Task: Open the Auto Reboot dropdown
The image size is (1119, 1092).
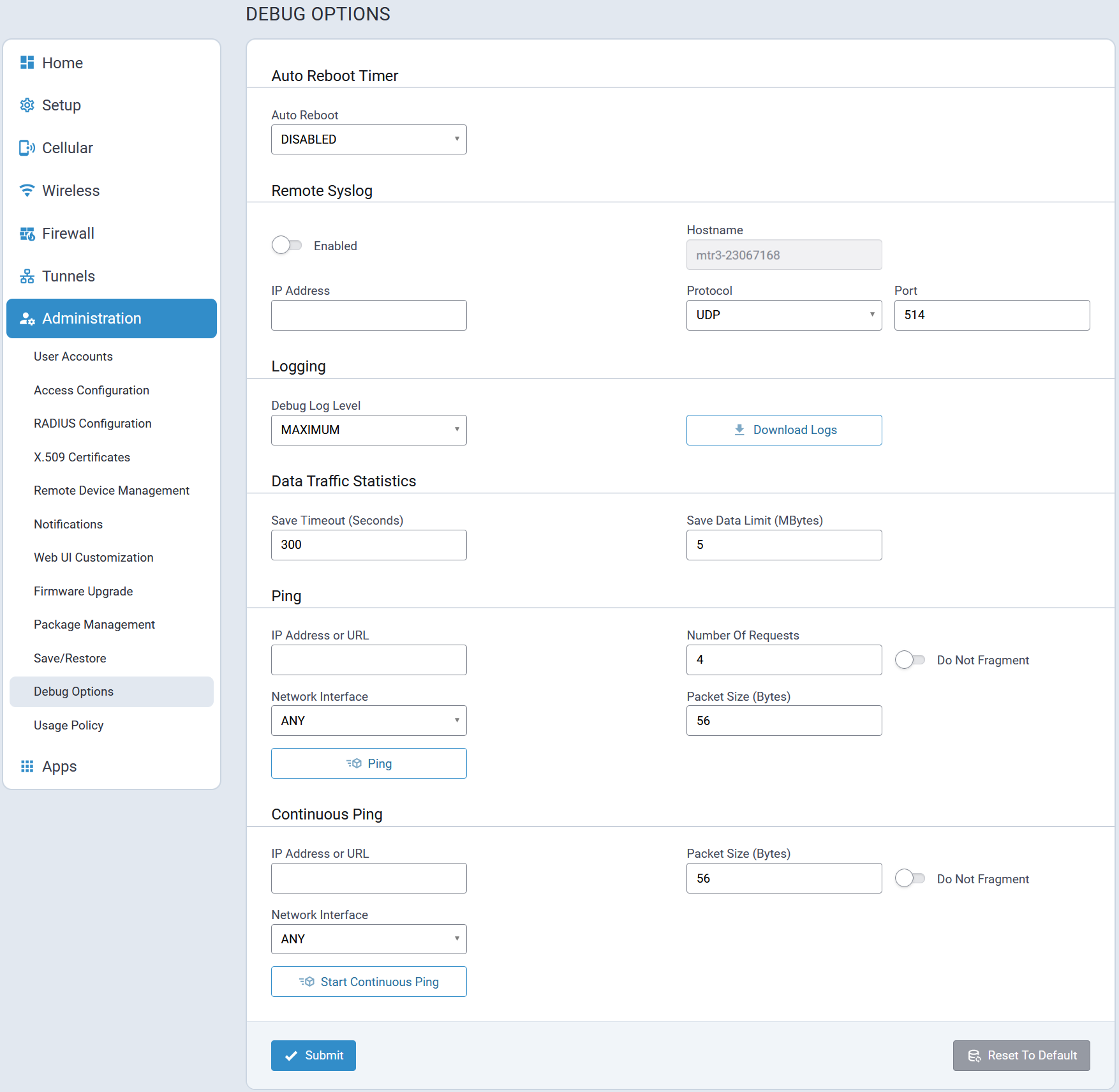Action: coord(369,139)
